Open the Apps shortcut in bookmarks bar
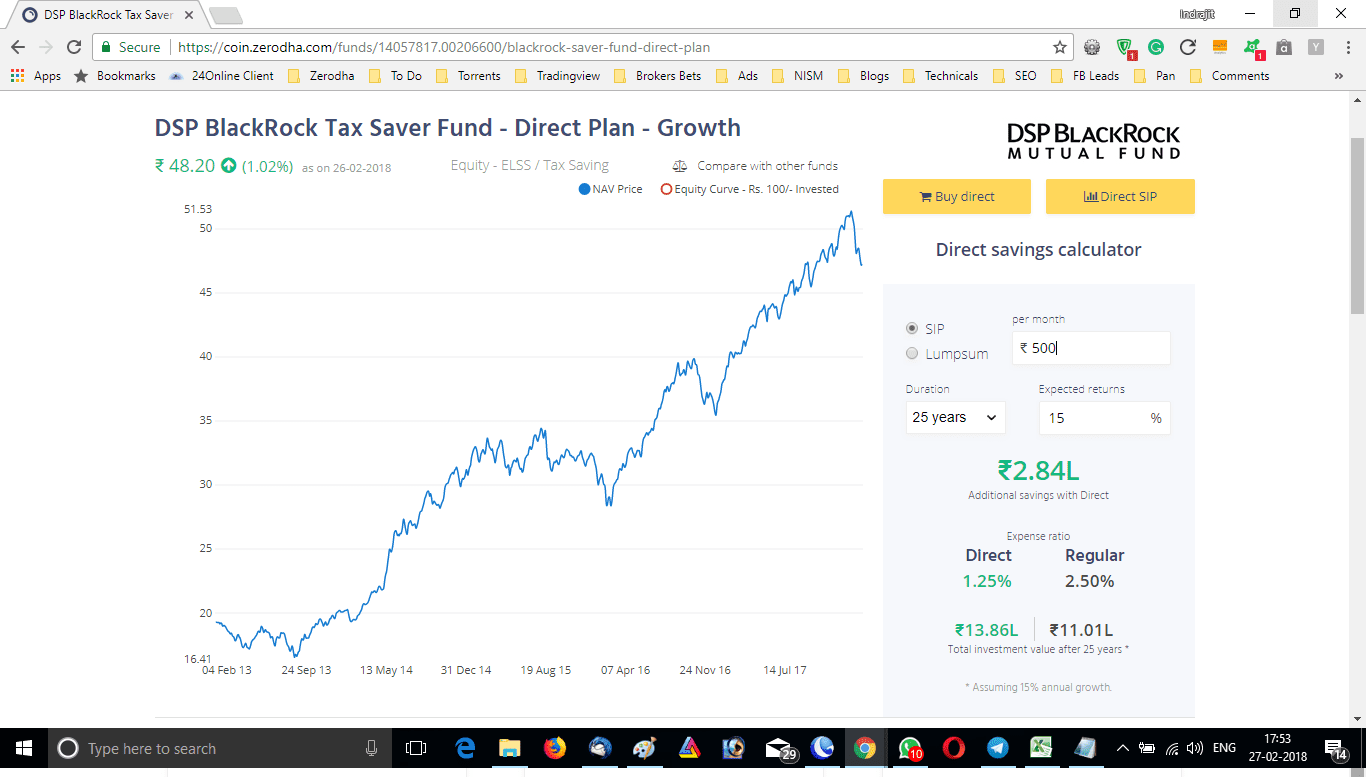1366x777 pixels. tap(36, 75)
